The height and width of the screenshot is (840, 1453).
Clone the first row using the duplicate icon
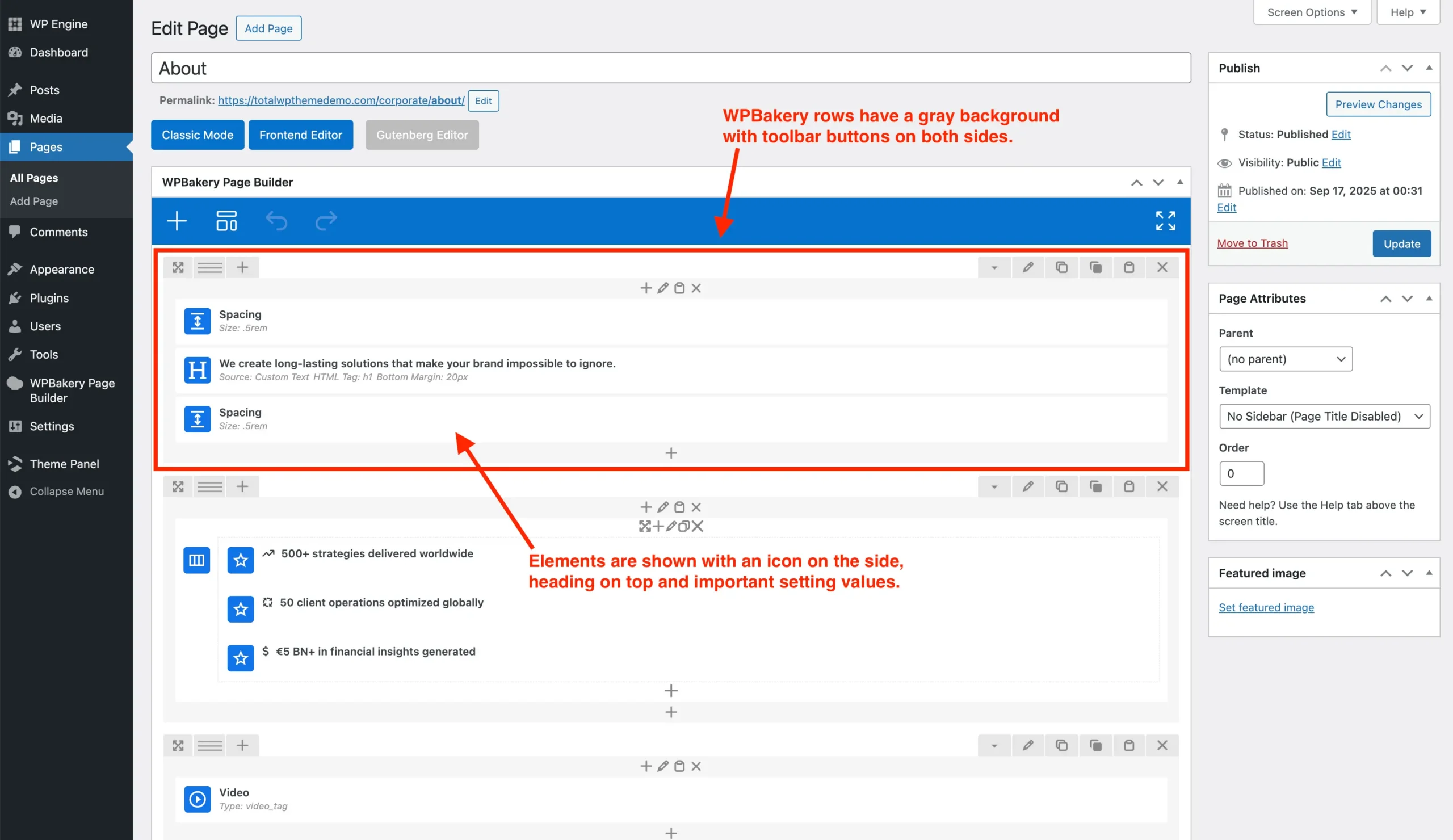(x=1062, y=267)
